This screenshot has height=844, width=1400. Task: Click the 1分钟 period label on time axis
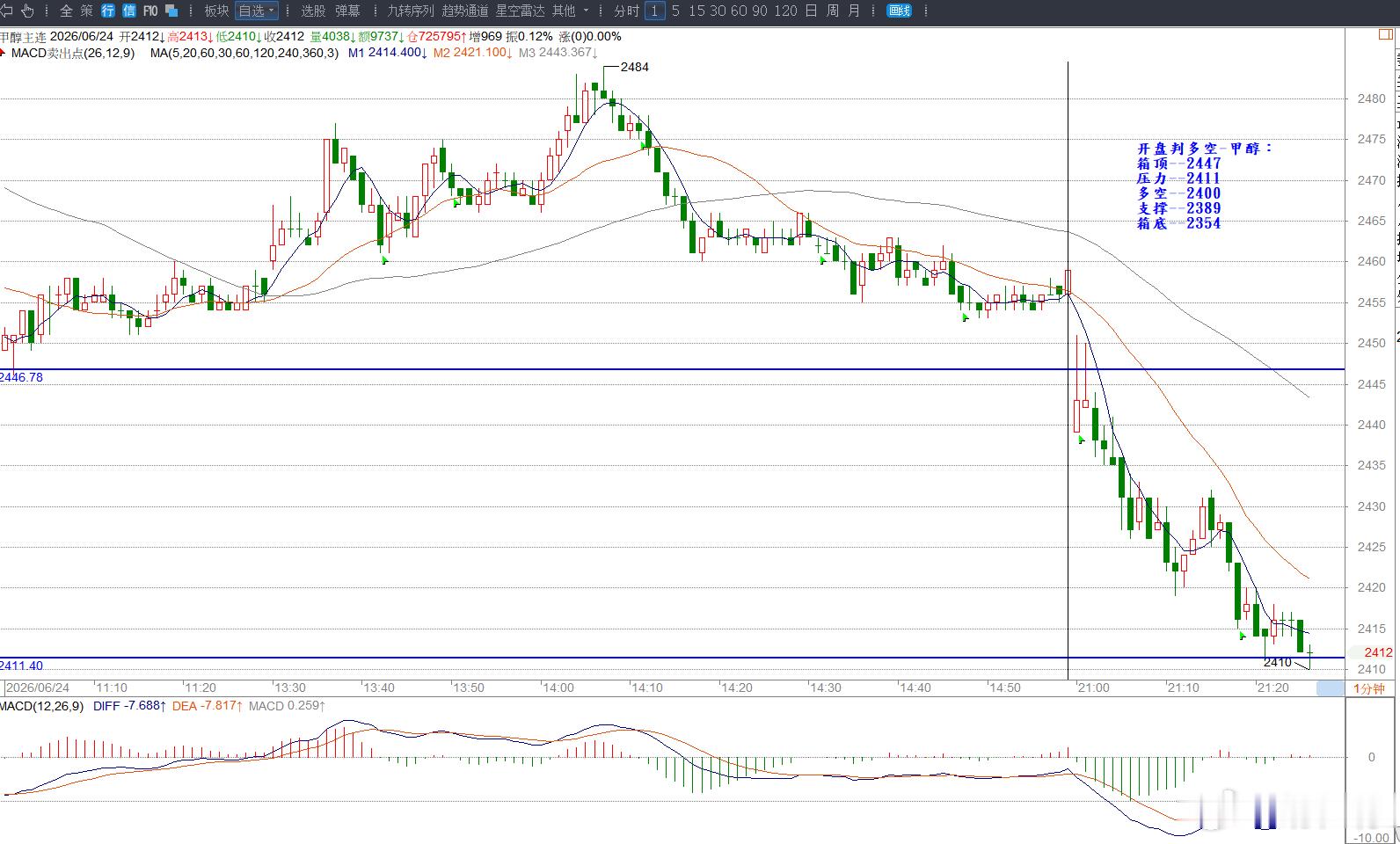point(1369,688)
